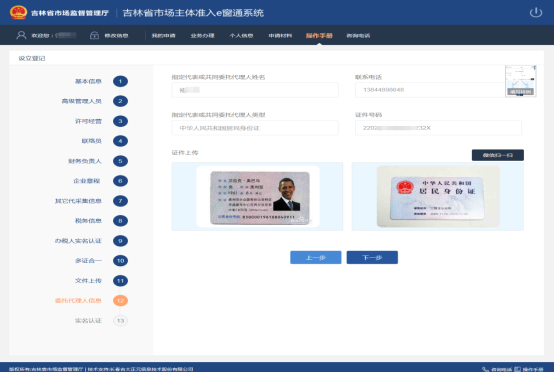Go to step 5 财务负责人
The image size is (554, 372).
tap(120, 161)
